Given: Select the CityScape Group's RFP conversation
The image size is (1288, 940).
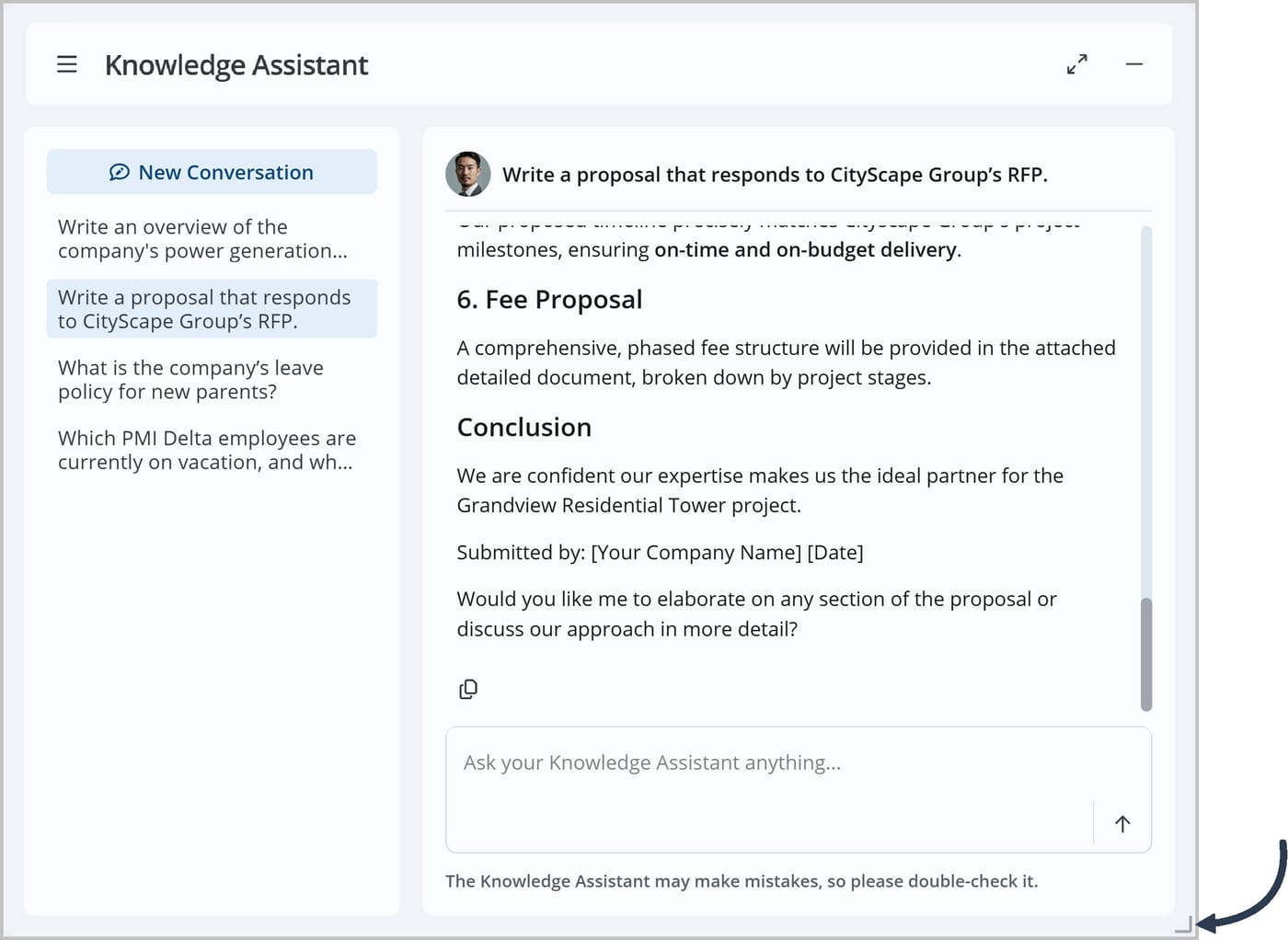Looking at the screenshot, I should (x=212, y=309).
